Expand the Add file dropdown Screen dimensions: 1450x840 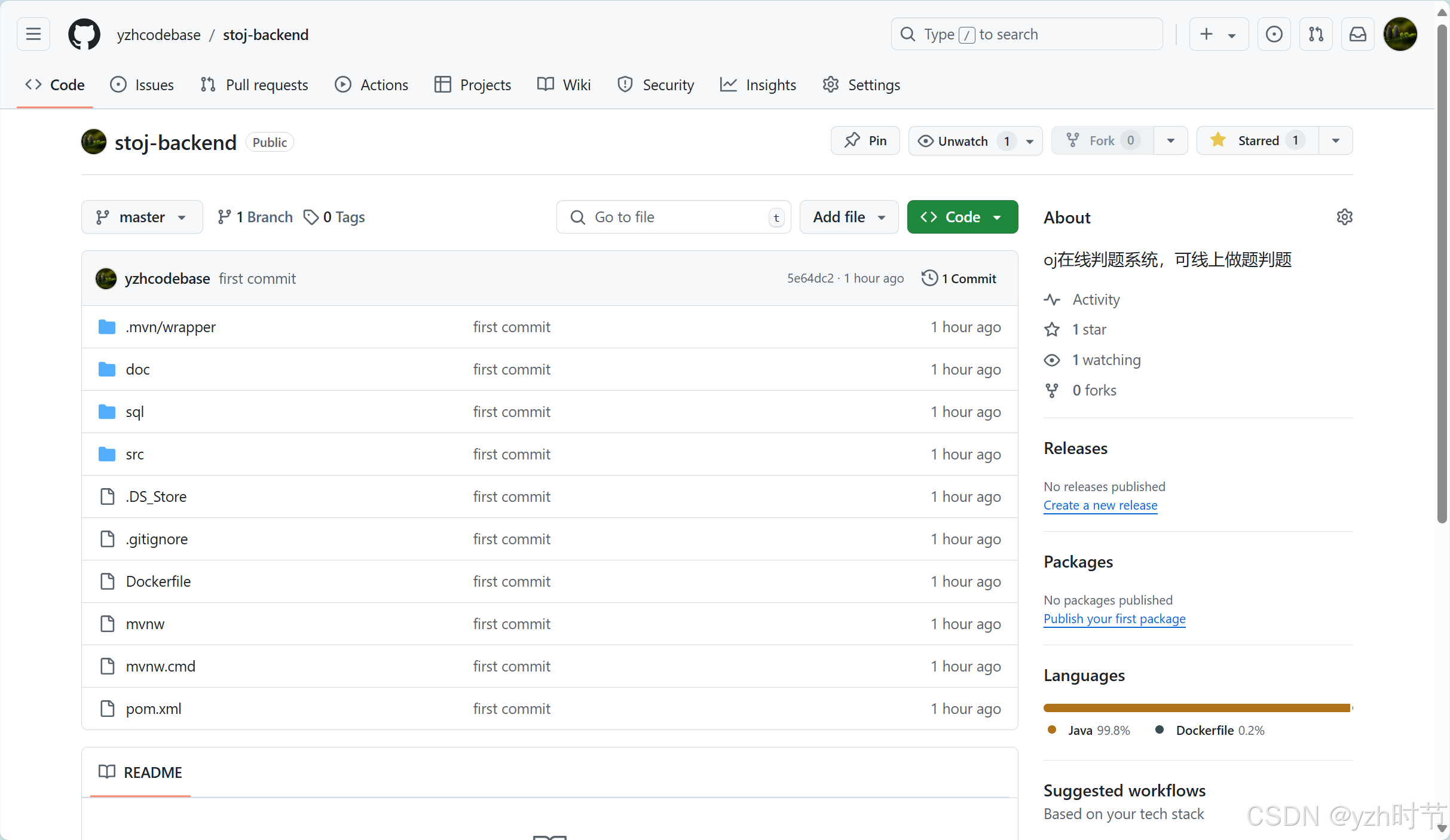848,217
